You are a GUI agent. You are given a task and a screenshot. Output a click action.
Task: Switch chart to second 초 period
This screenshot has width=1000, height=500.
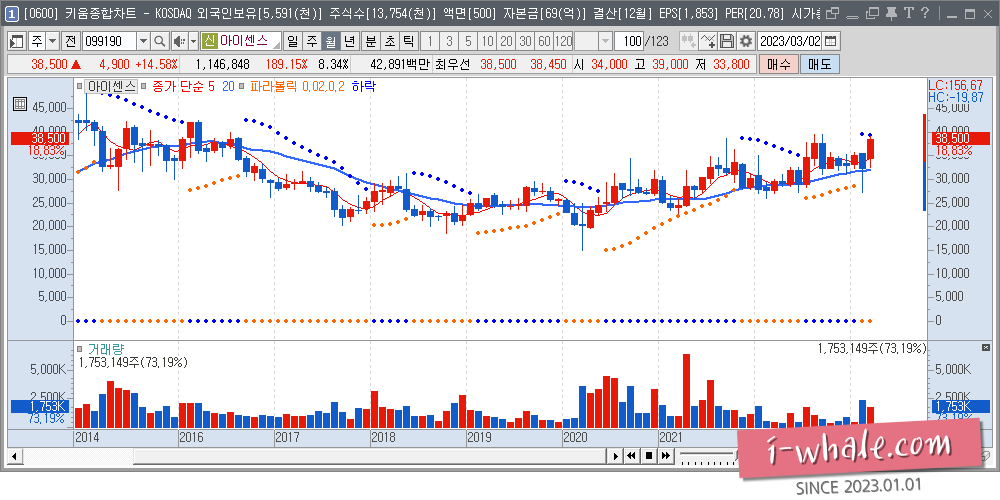click(x=390, y=41)
